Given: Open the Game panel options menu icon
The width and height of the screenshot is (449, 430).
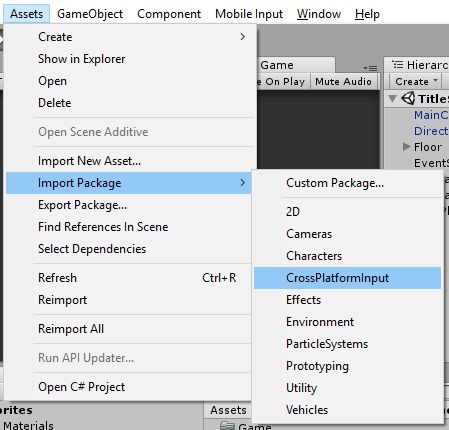Looking at the screenshot, I should point(370,68).
